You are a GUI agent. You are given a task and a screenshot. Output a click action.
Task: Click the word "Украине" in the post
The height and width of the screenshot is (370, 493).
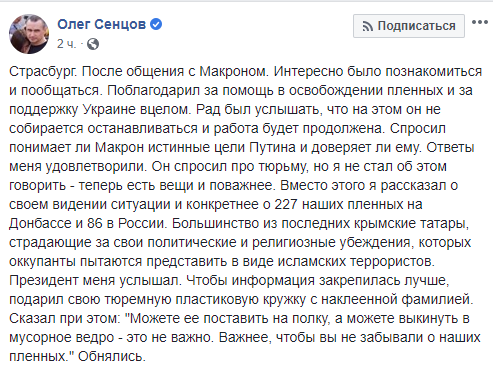[109, 110]
